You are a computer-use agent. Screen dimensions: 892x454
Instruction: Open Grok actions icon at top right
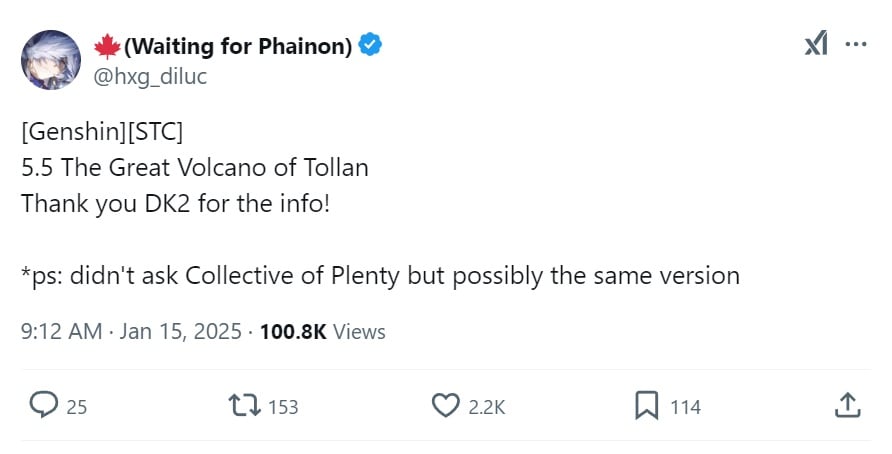pos(815,45)
